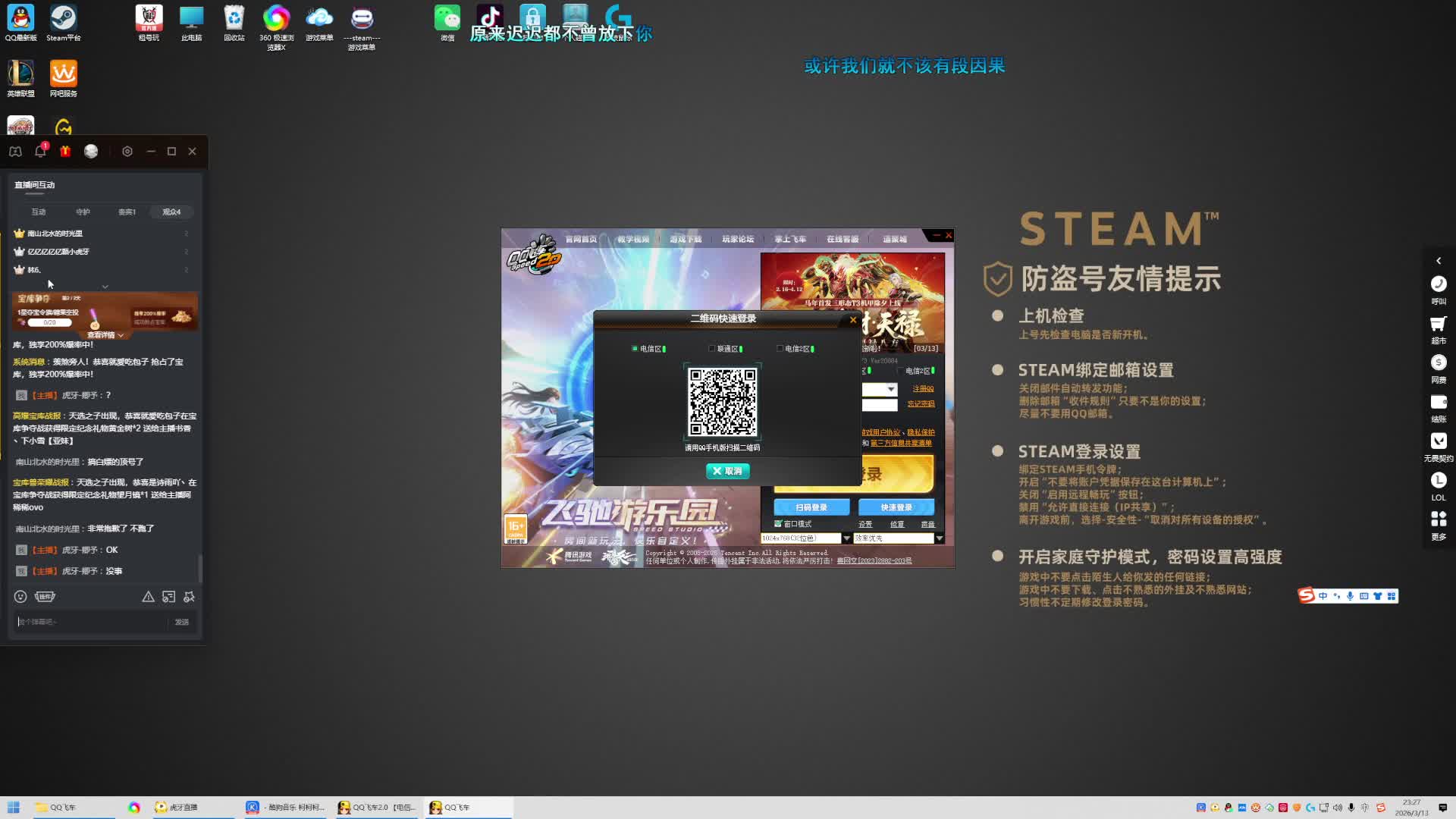Open 玩家论坛 in the launcher top menu
The height and width of the screenshot is (819, 1456).
737,239
